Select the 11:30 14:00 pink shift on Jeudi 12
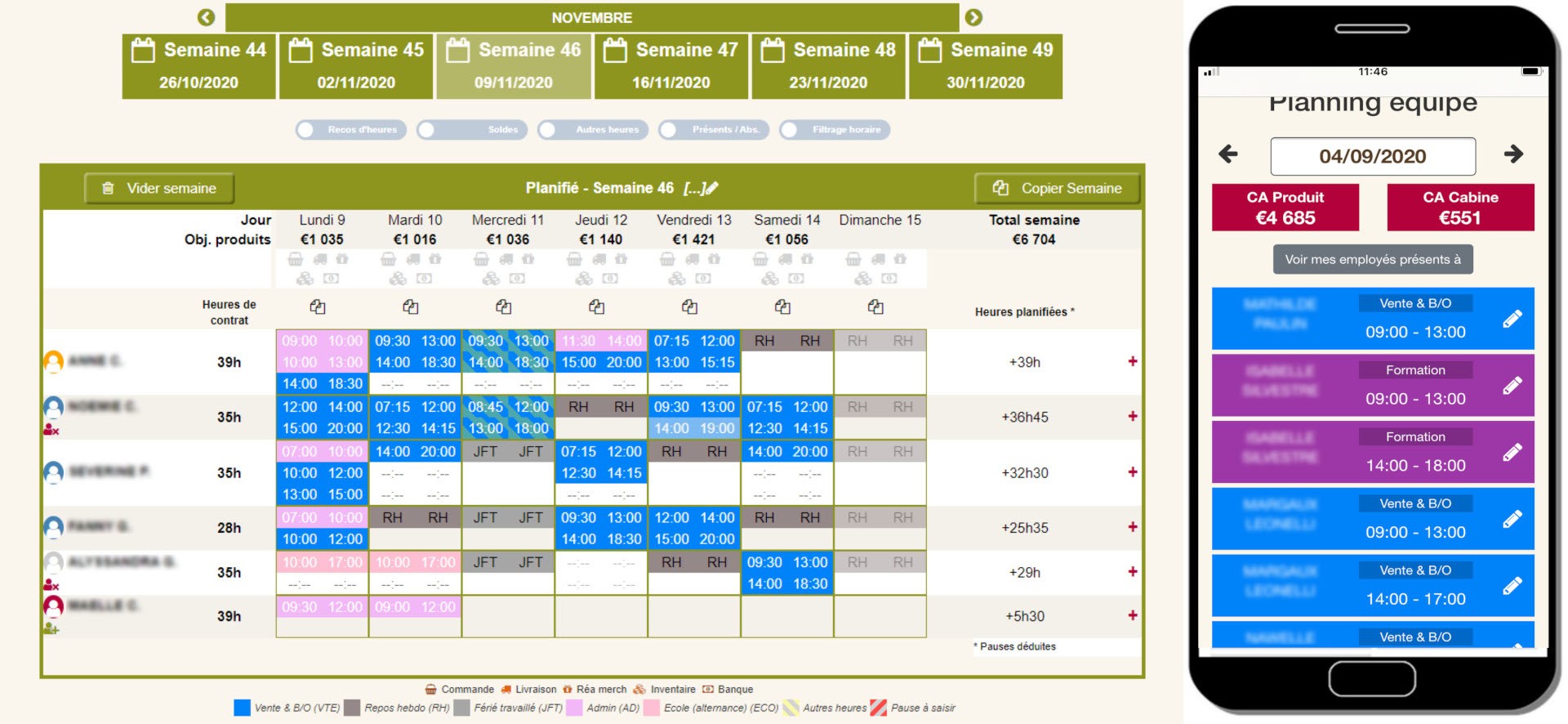This screenshot has height=724, width=1568. click(x=601, y=341)
